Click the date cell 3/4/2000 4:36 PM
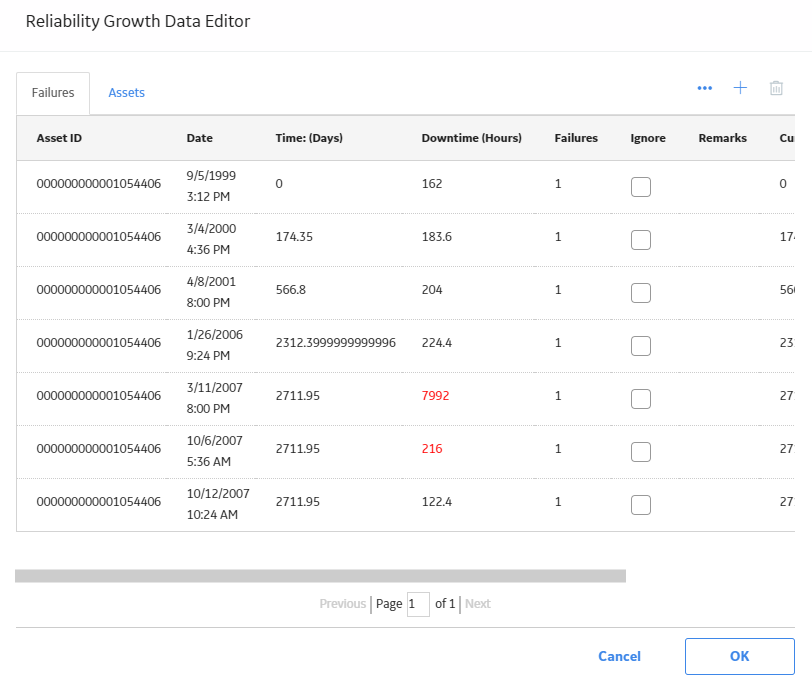812x683 pixels. click(211, 239)
